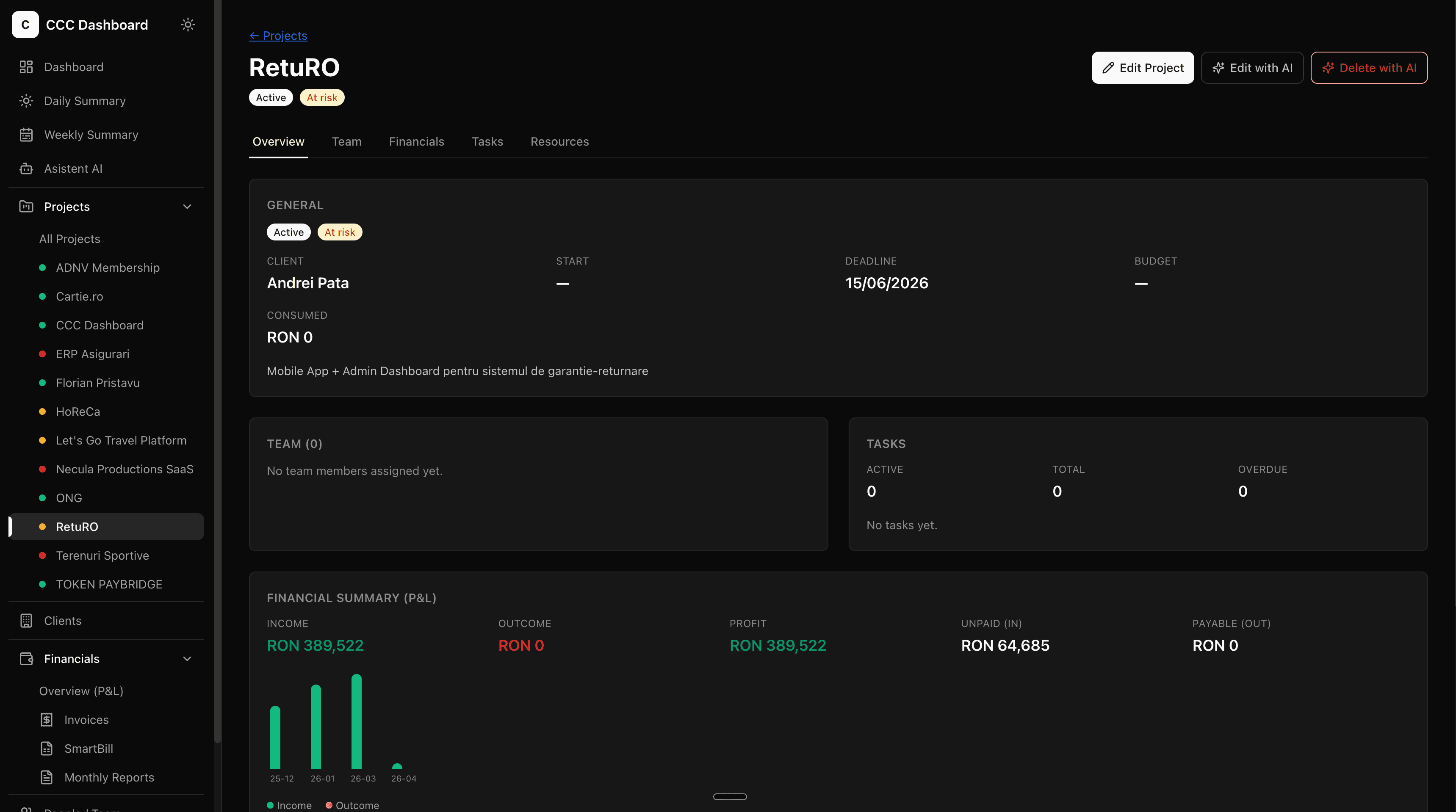The width and height of the screenshot is (1456, 812).
Task: Collapse the Projects section chevron
Action: [187, 206]
